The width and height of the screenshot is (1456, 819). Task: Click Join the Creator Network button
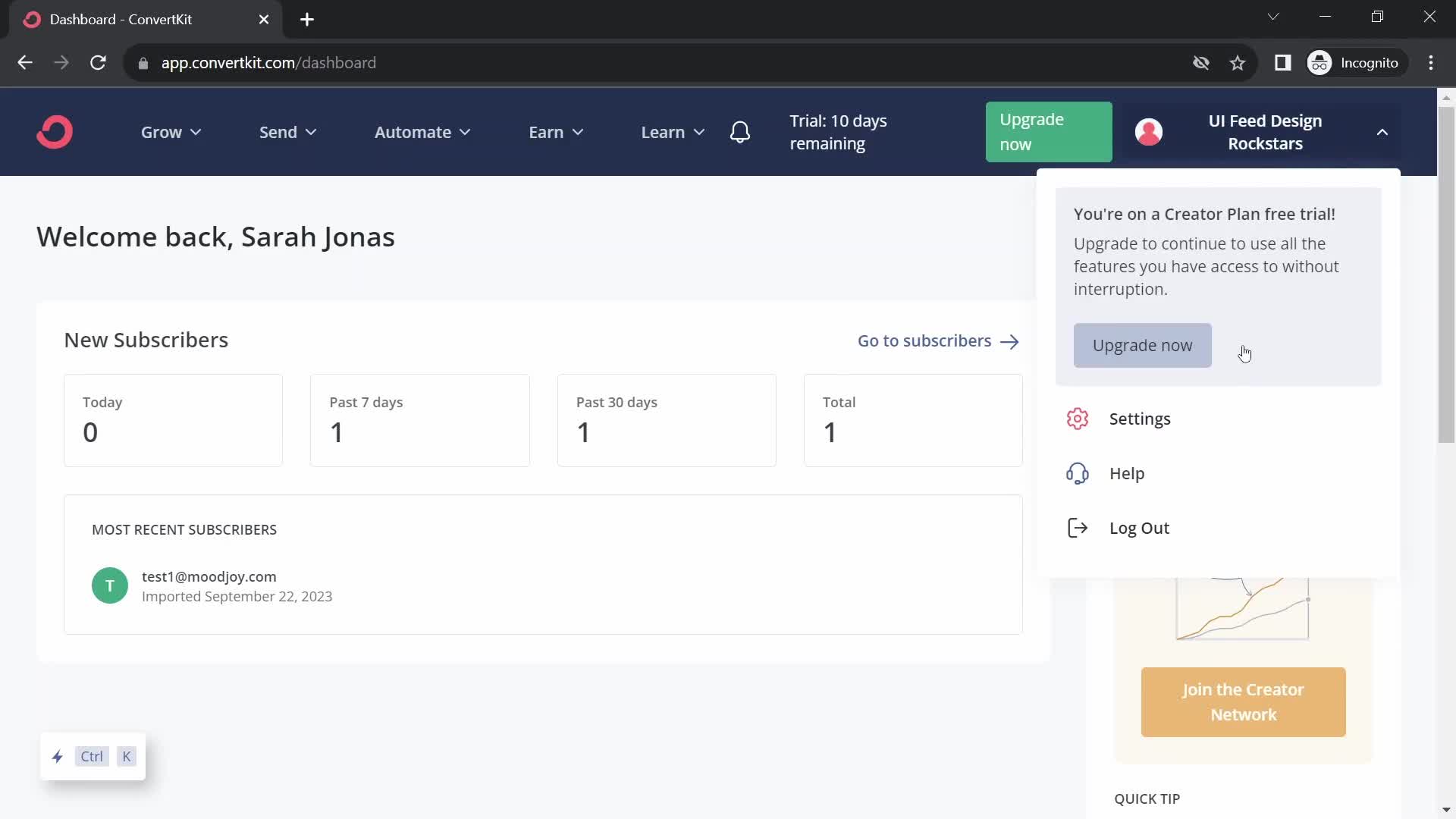[x=1243, y=702]
